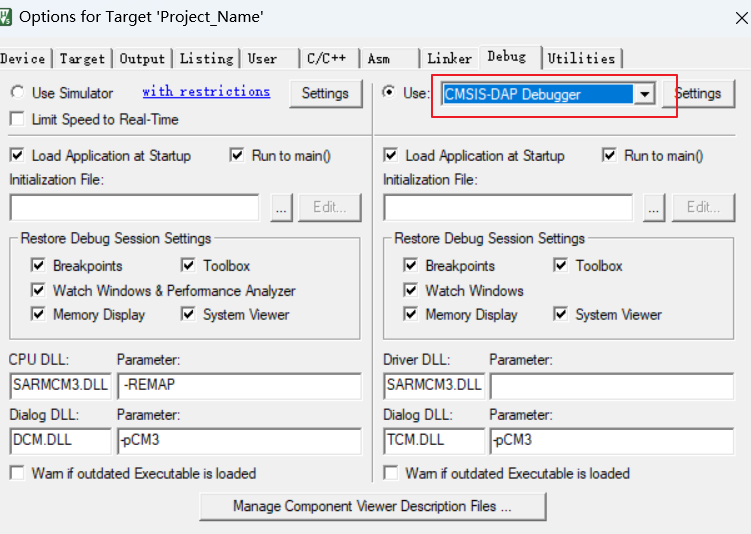Toggle Watch Windows & Performance Analyzer
This screenshot has height=534, width=751.
pos(38,290)
